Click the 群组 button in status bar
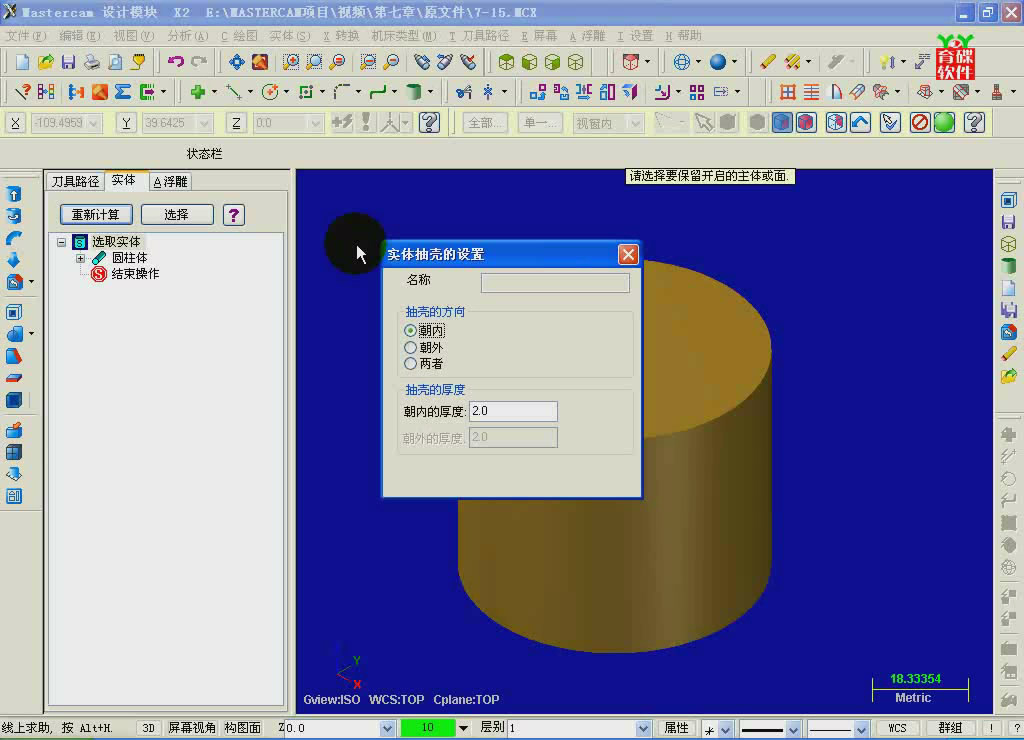Viewport: 1024px width, 740px height. 950,728
